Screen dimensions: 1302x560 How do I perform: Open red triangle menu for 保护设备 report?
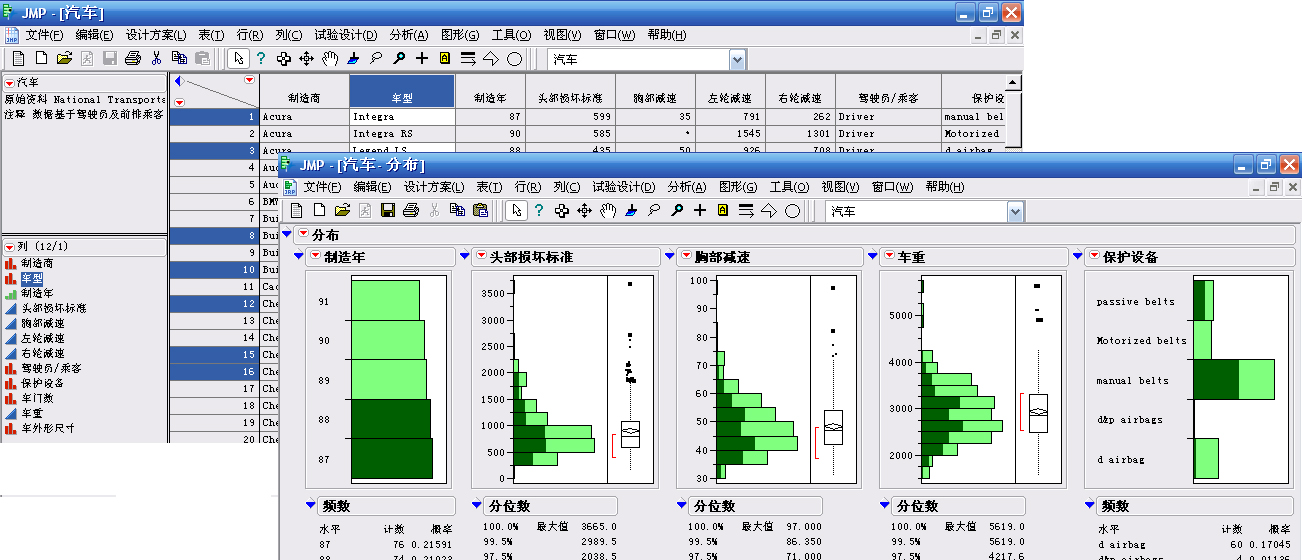coord(1094,257)
